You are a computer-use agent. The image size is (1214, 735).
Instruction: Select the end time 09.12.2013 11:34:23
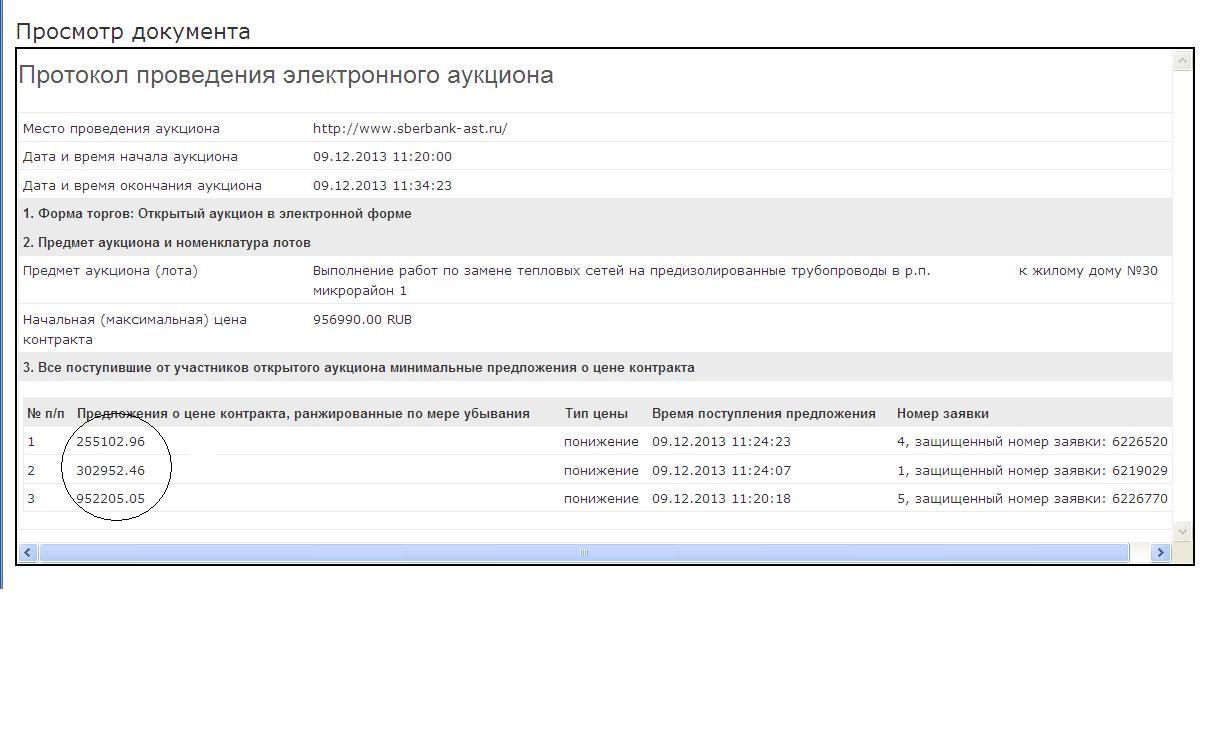tap(382, 185)
